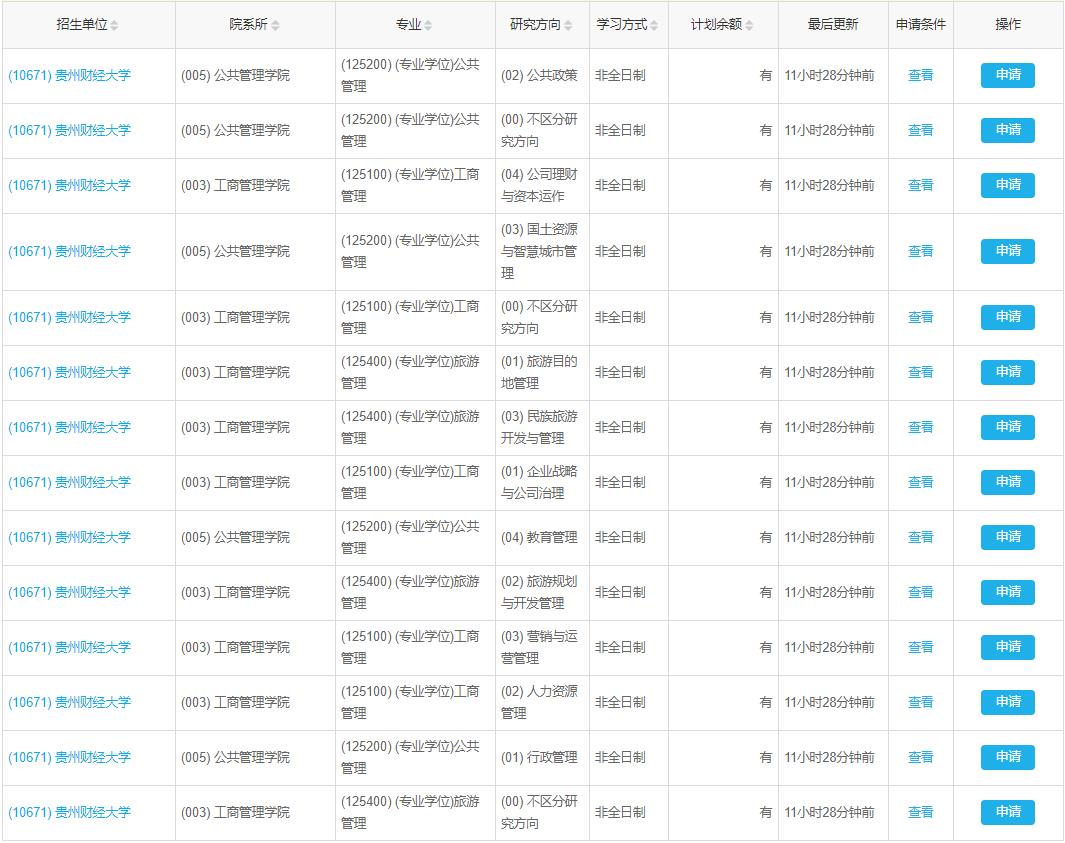Screen dimensions: 1065x843
Task: View conditions for 行政管理 row
Action: pyautogui.click(x=920, y=757)
